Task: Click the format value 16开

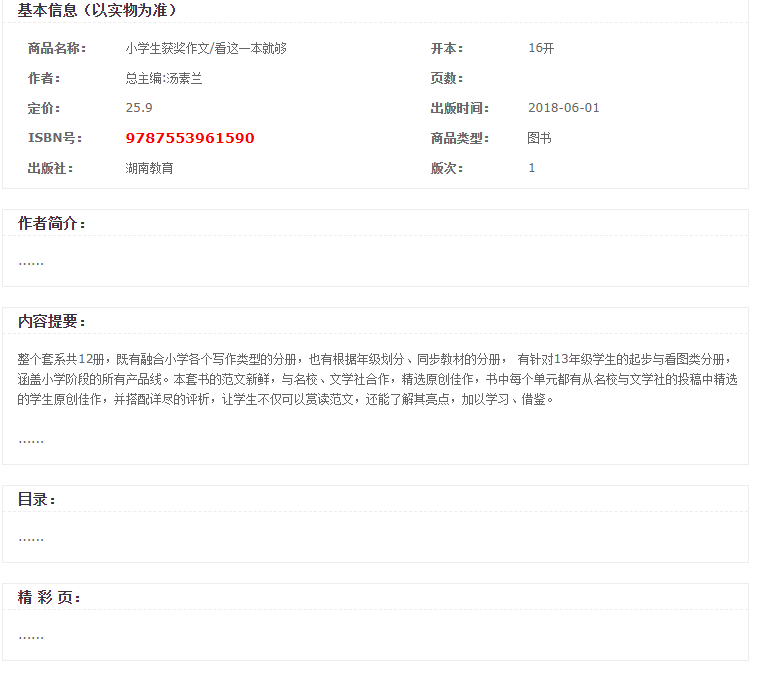Action: click(541, 48)
